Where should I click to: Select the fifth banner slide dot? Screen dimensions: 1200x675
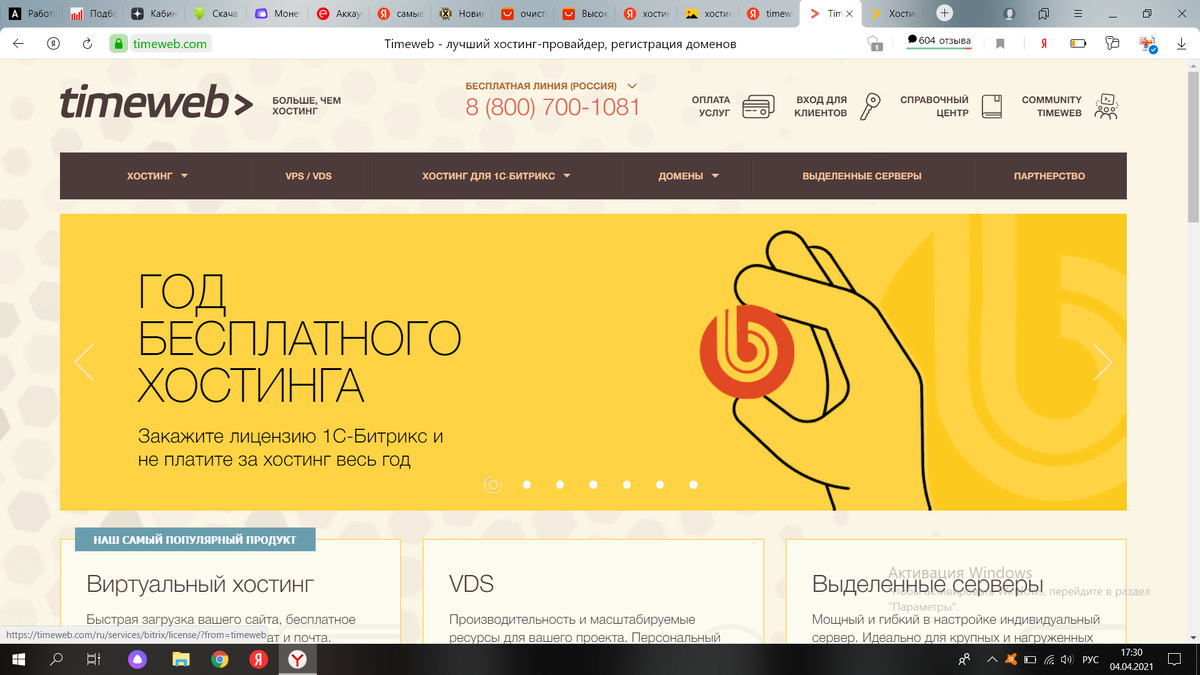point(626,485)
